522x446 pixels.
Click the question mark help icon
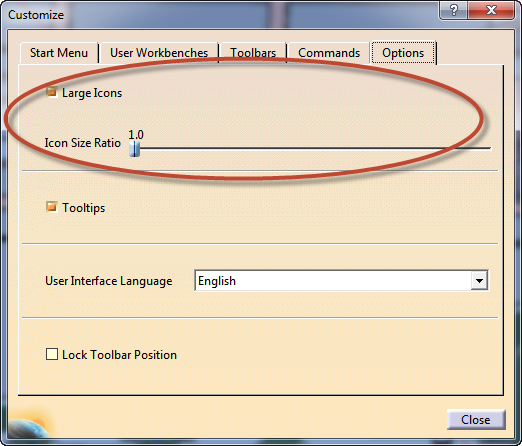click(x=454, y=11)
